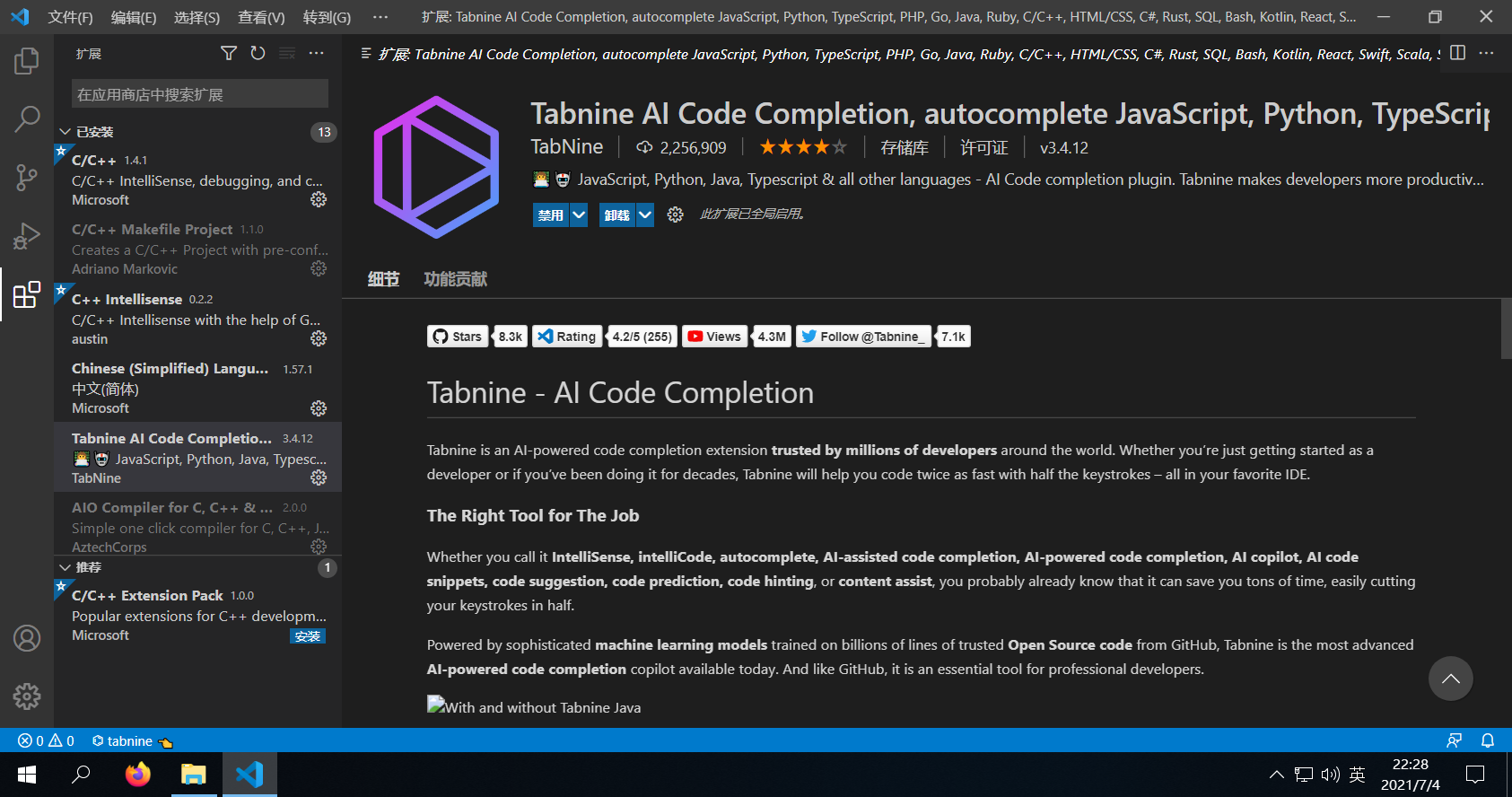Install the C/C++ Extension Pack
Screen dimensions: 1512x797
click(308, 635)
